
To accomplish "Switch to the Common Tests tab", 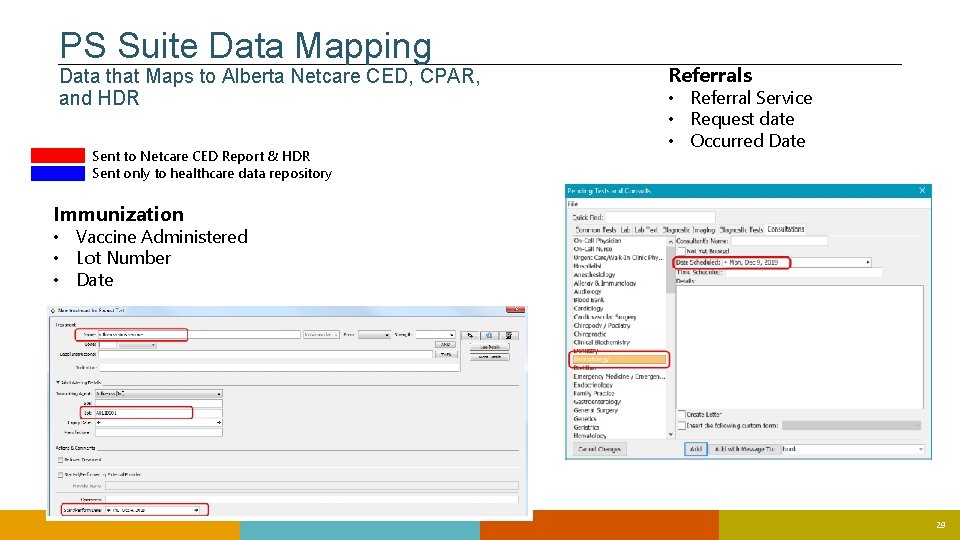I will 596,230.
